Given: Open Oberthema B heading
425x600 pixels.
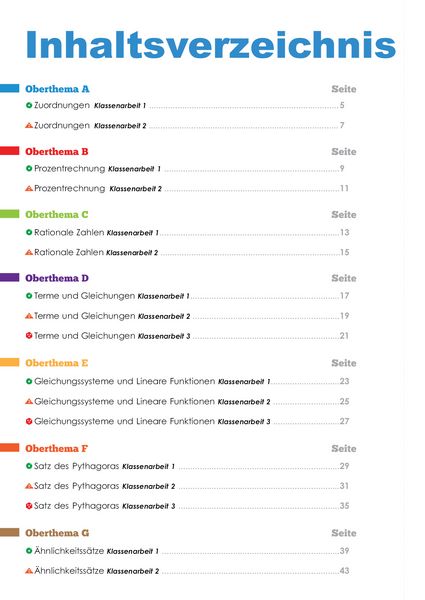Looking at the screenshot, I should pyautogui.click(x=57, y=152).
